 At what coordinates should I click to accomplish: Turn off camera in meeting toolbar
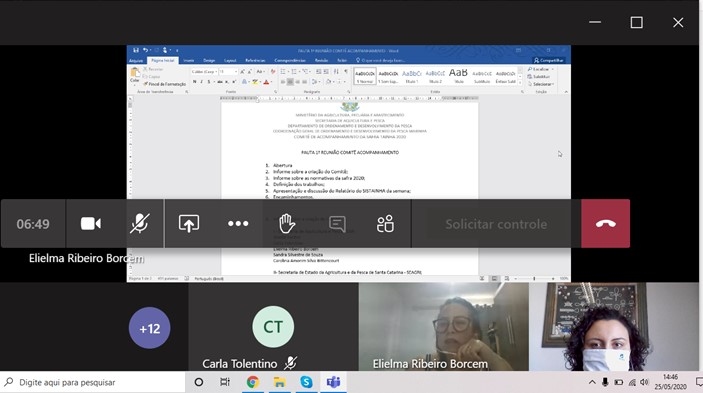click(91, 224)
